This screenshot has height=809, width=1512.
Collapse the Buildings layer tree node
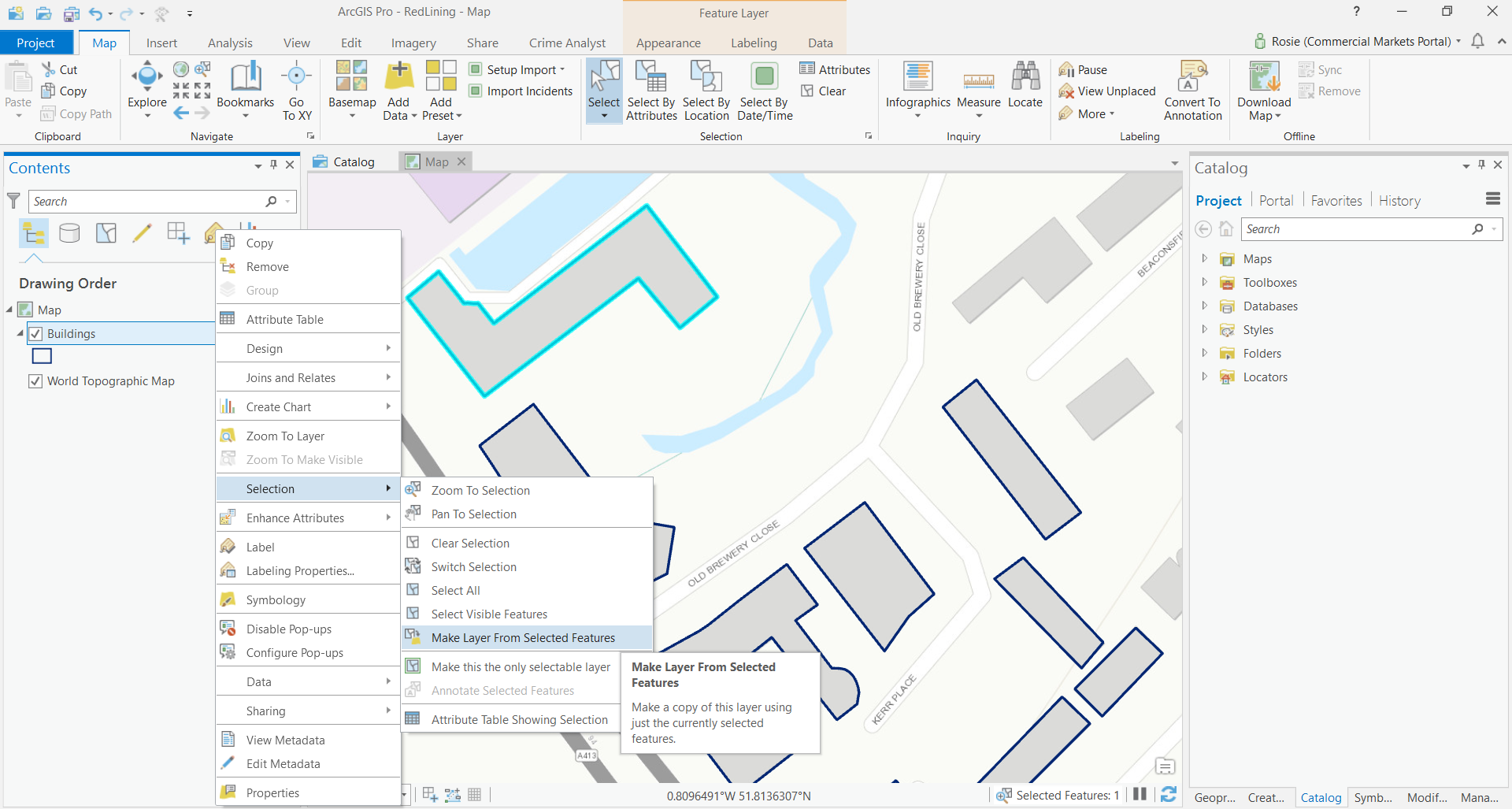pos(20,334)
